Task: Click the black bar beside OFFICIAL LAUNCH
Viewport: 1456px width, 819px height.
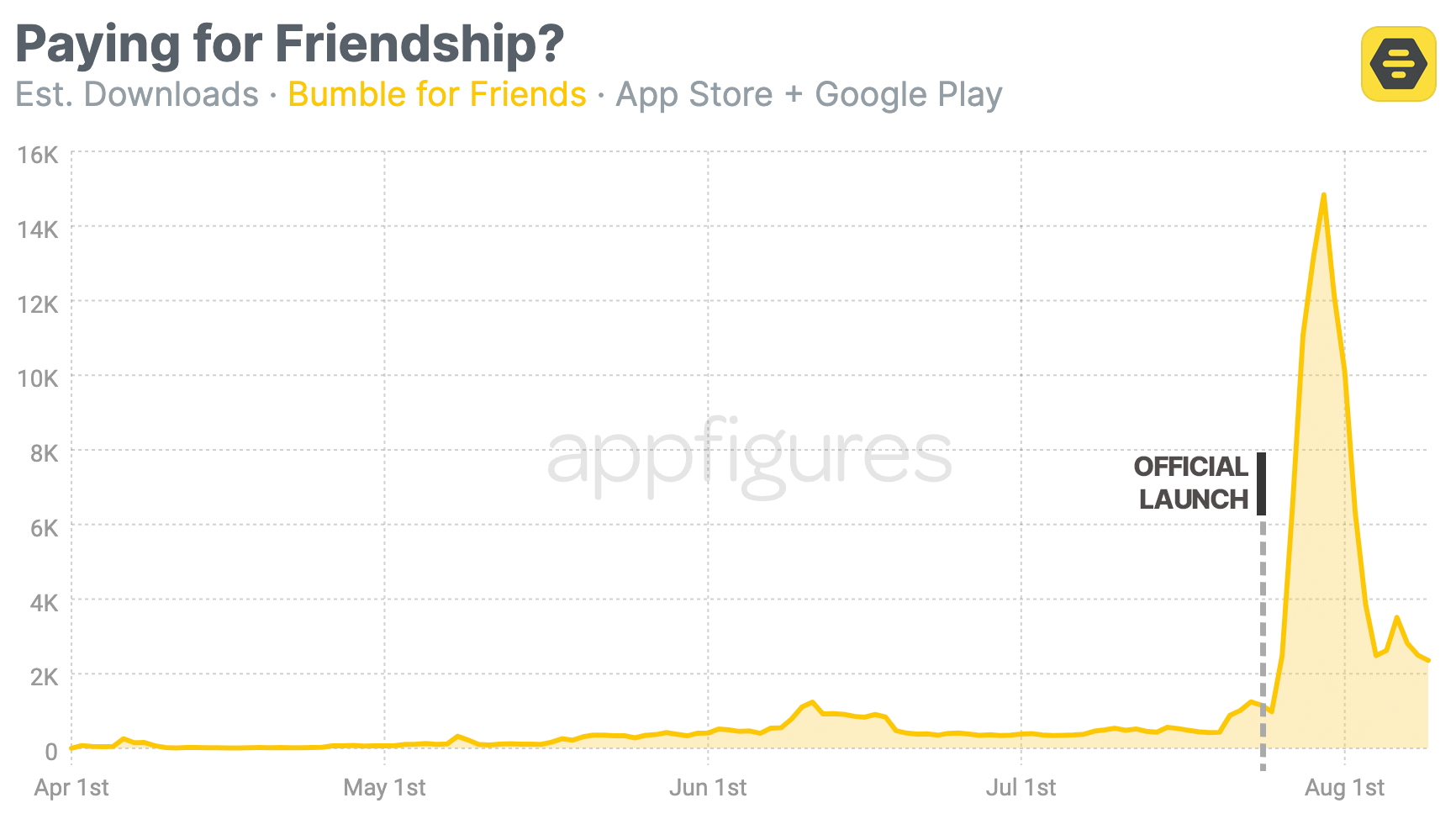Action: (x=1262, y=483)
